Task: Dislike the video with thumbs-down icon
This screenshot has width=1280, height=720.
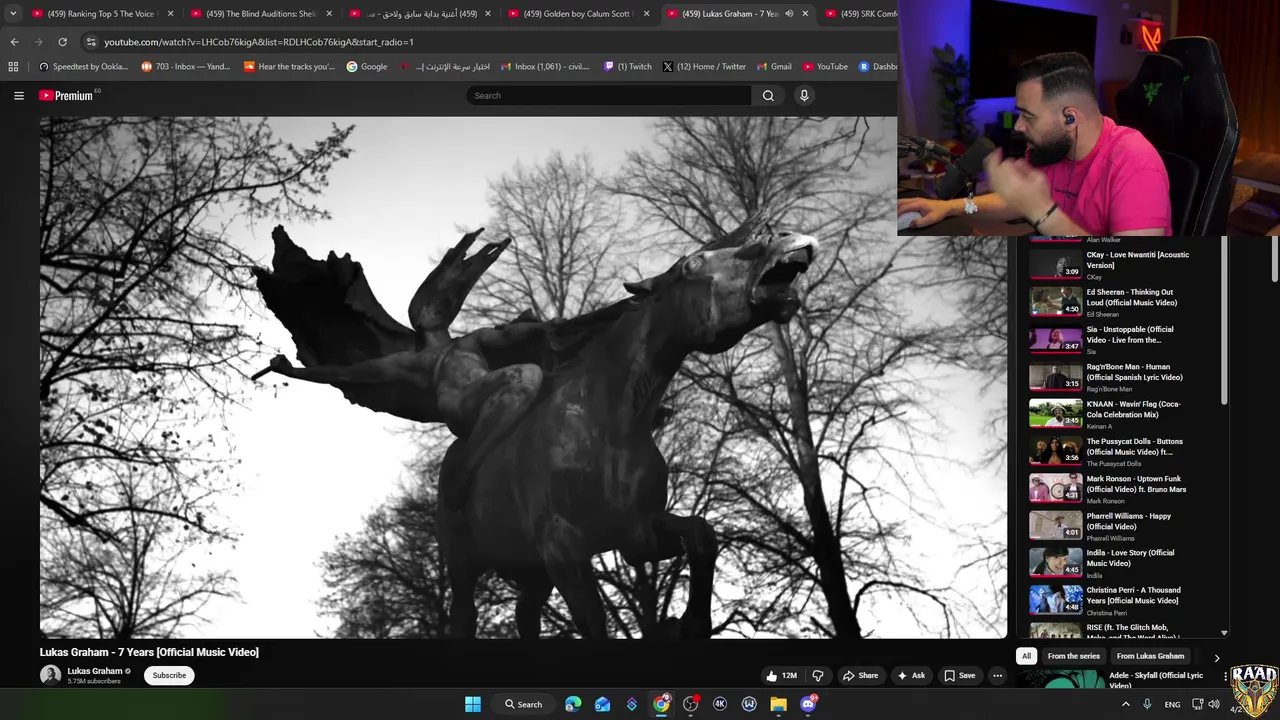Action: 818,676
